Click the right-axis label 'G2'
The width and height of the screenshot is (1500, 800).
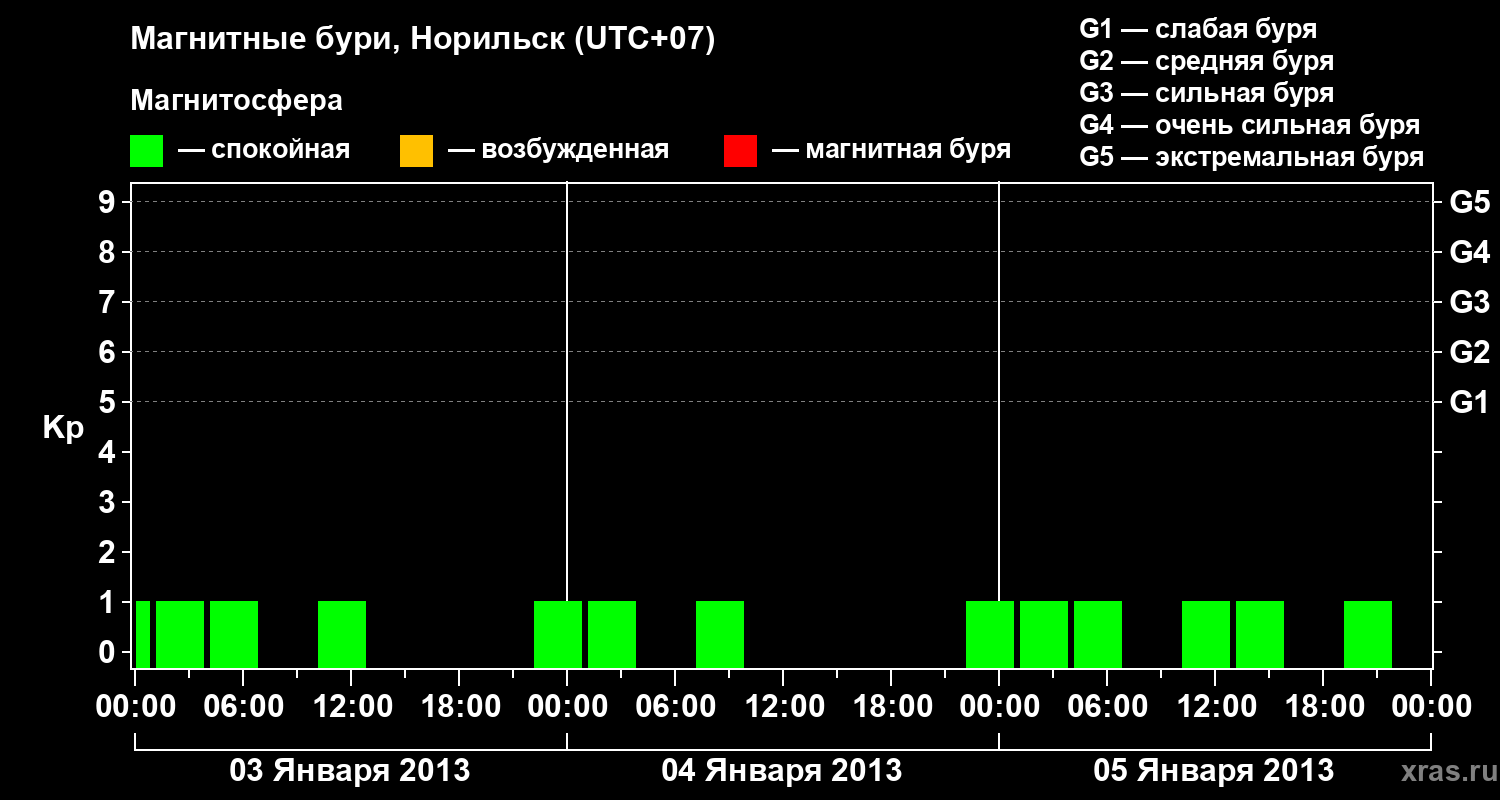[x=1470, y=353]
